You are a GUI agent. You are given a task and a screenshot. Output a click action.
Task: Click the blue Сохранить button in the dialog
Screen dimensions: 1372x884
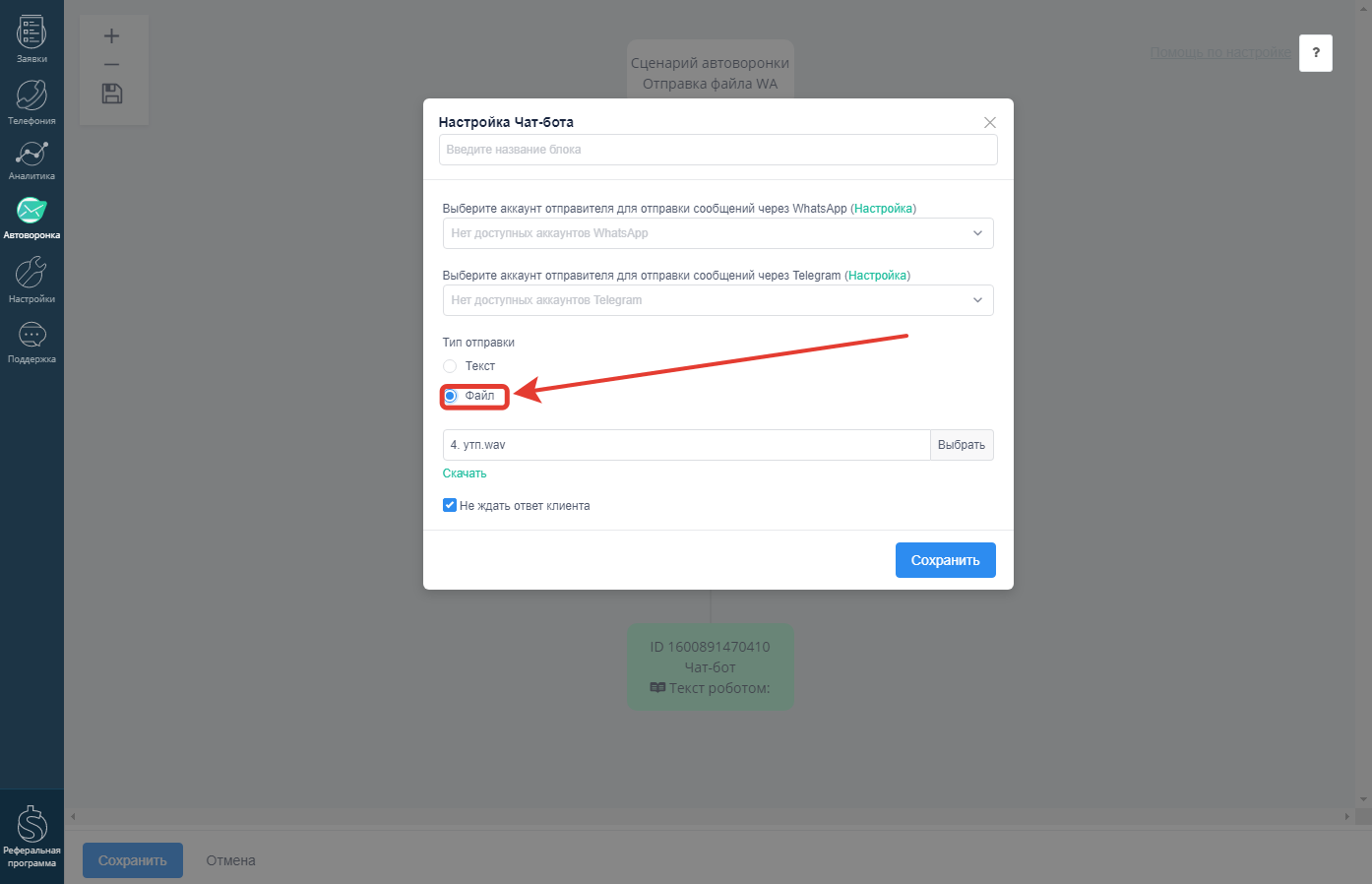(946, 560)
